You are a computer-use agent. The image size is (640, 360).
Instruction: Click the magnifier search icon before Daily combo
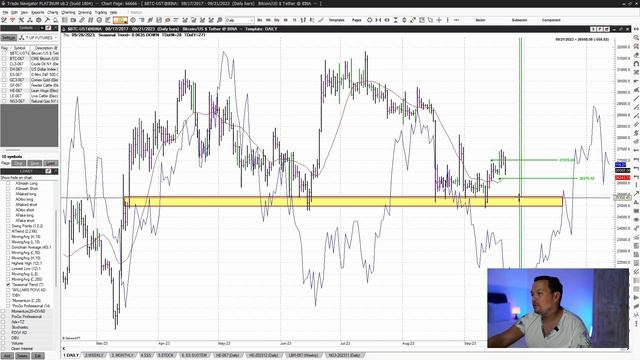(220, 20)
